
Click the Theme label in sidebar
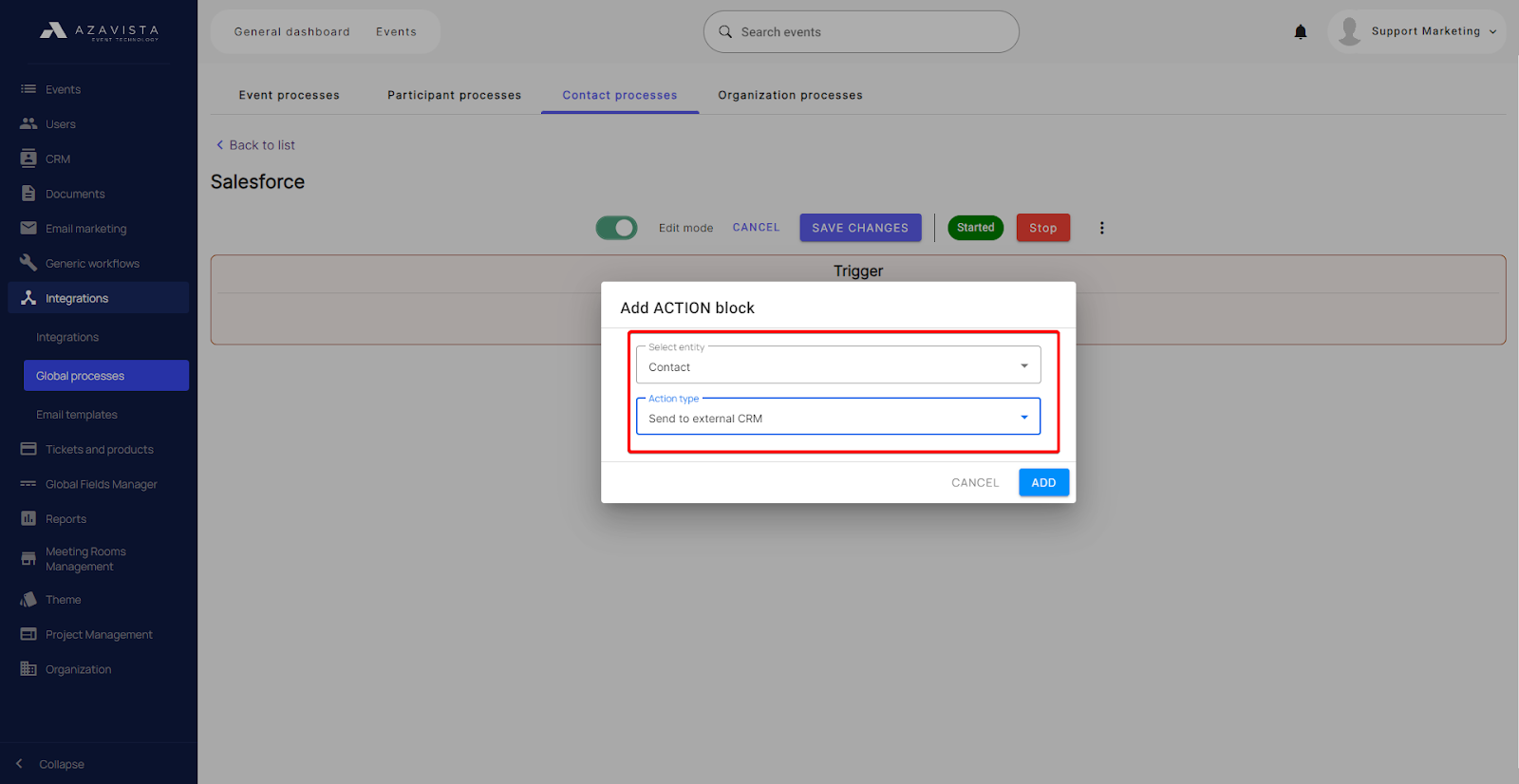(63, 600)
